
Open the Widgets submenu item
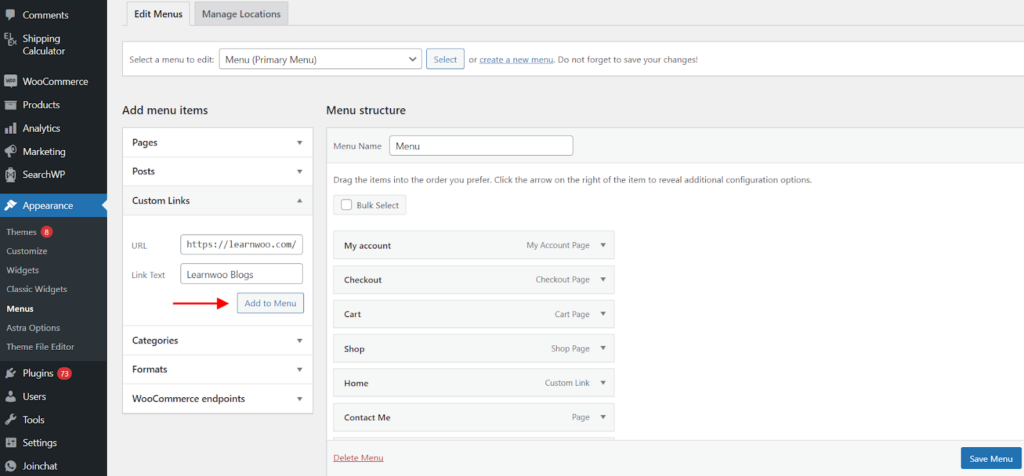click(23, 270)
